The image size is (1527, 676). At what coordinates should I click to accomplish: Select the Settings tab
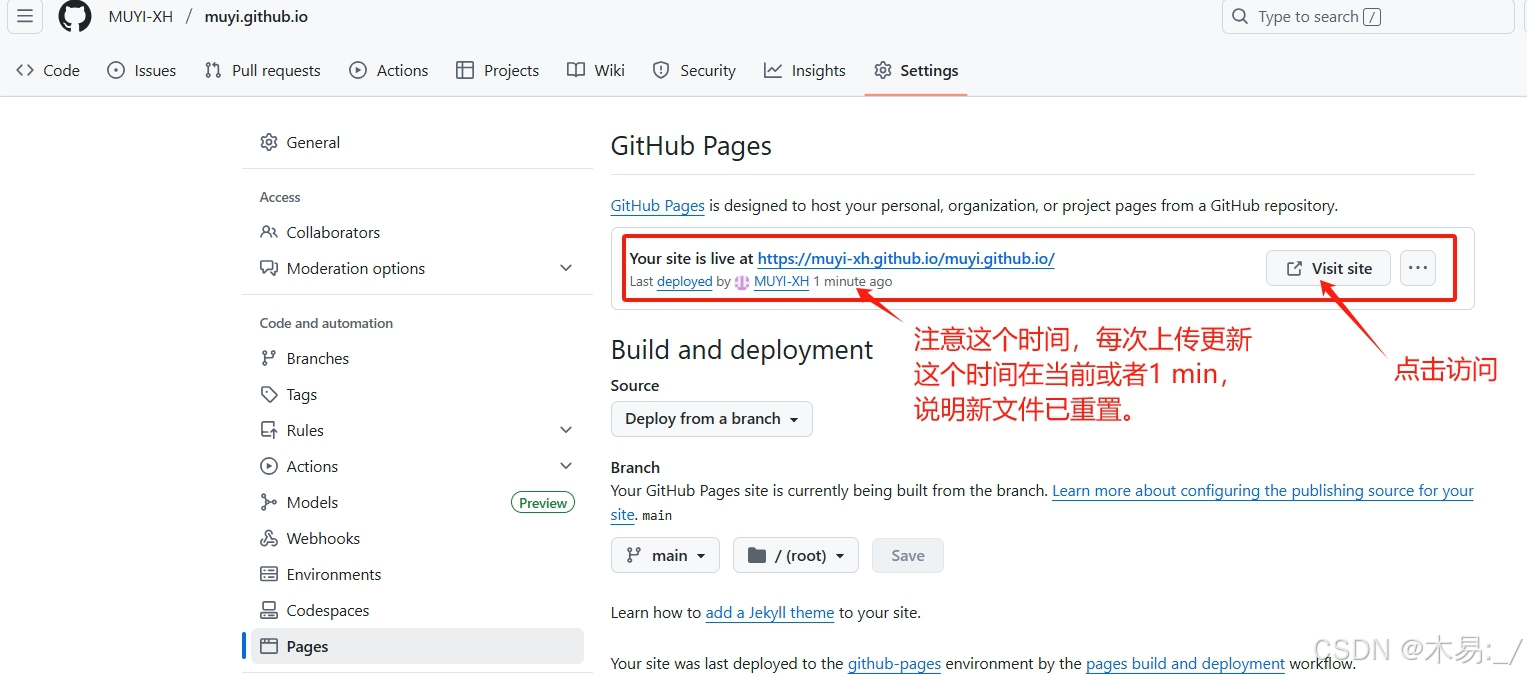pyautogui.click(x=916, y=70)
